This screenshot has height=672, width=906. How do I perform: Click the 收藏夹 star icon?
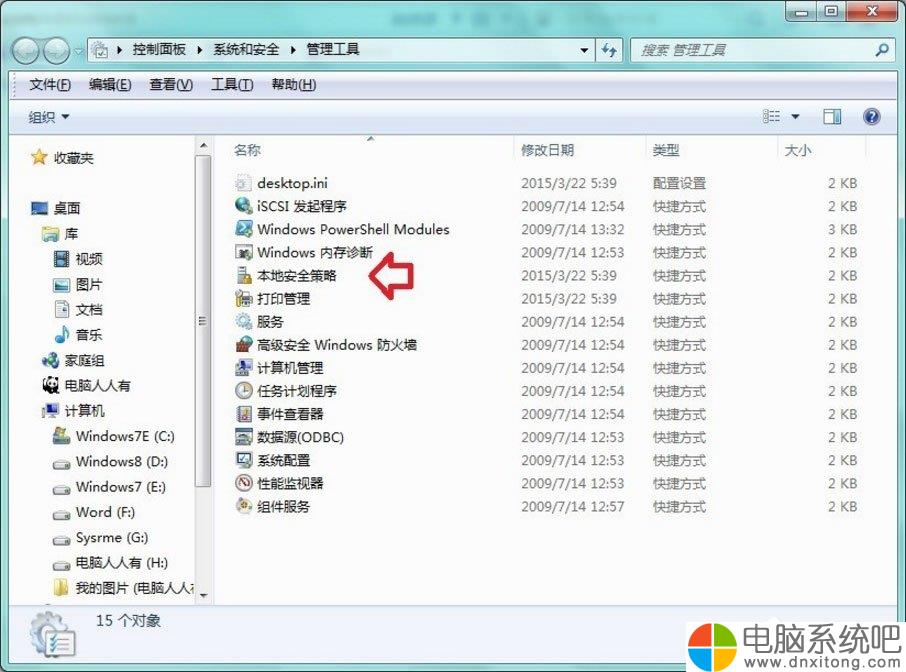pos(39,157)
